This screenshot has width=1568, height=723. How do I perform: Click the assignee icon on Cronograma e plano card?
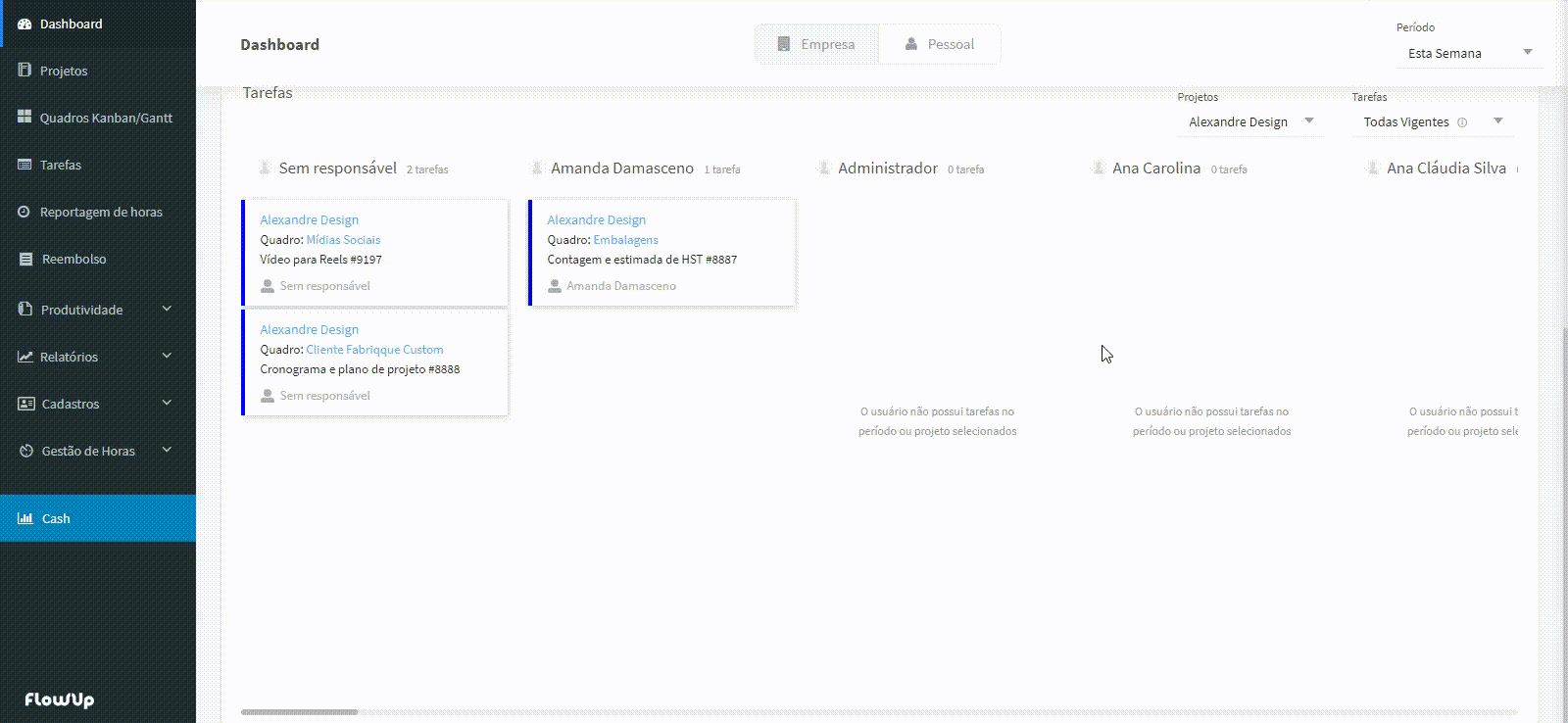point(268,396)
